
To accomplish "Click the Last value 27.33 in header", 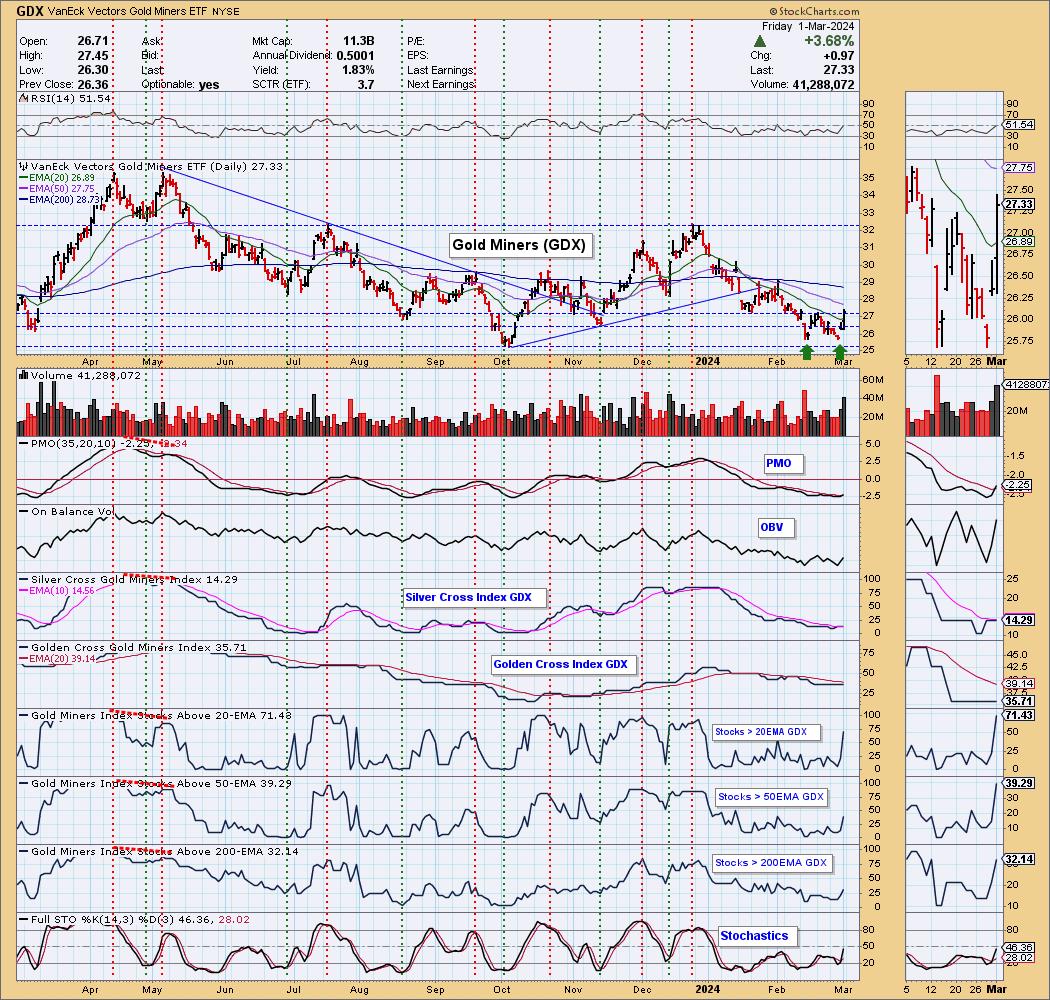I will [x=840, y=70].
